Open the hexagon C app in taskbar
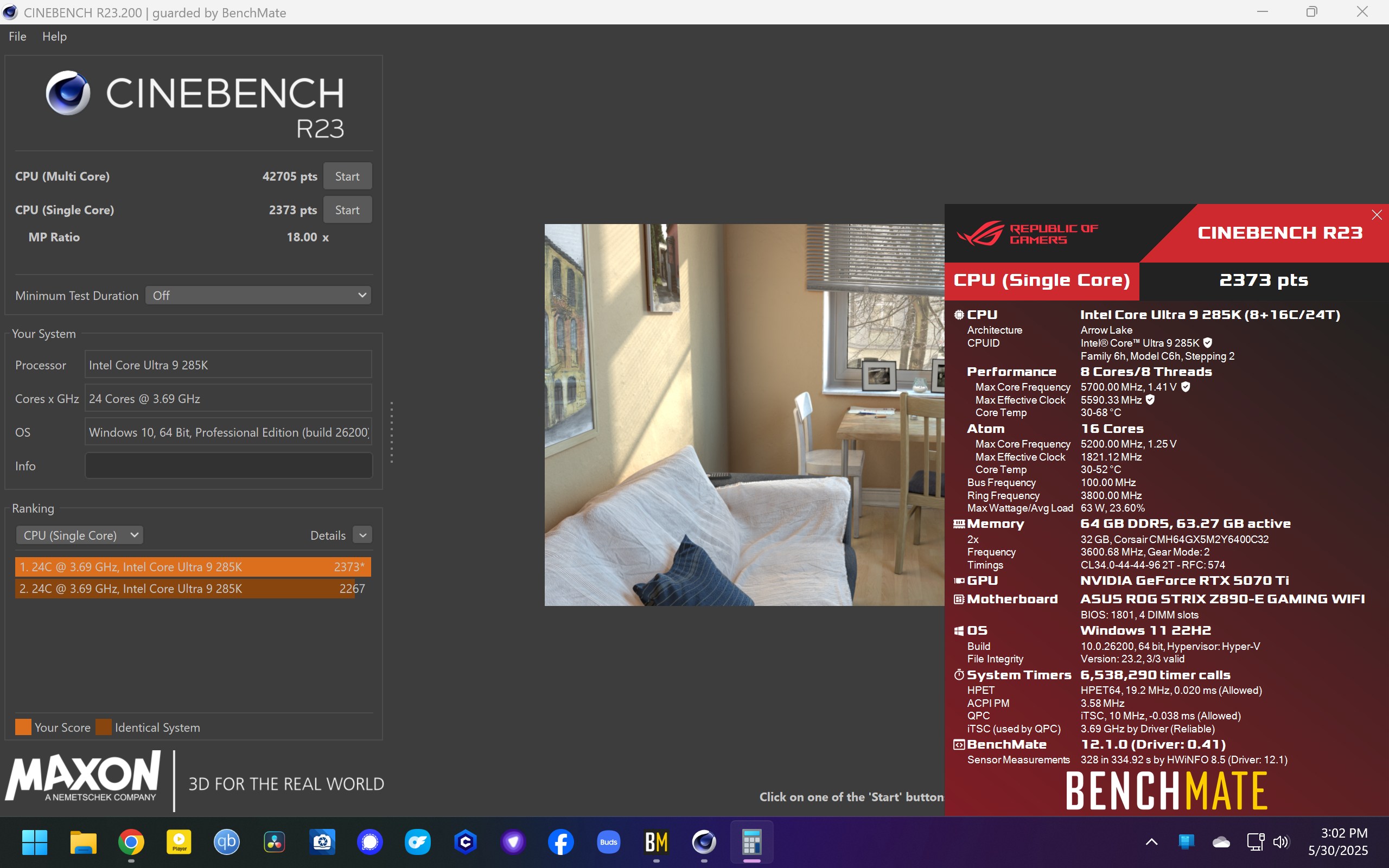1389x868 pixels. point(466,842)
